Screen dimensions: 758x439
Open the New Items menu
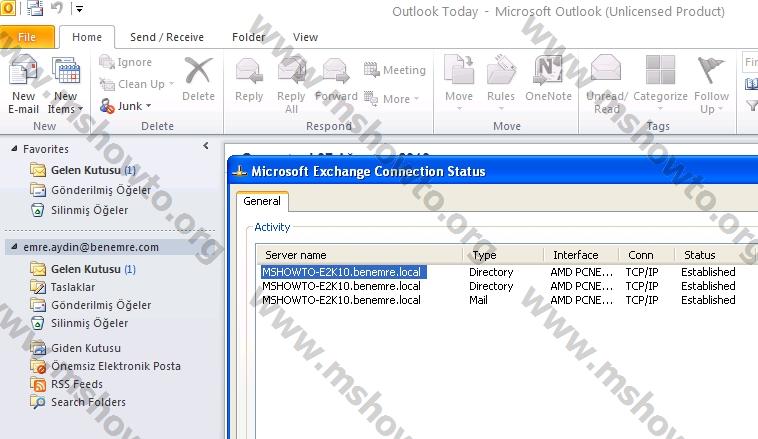click(65, 84)
